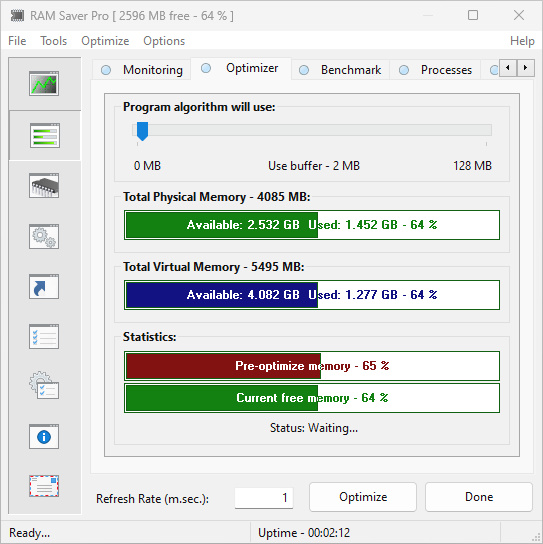Click the 'Status: Waiting...' text
The image size is (543, 544).
coord(314,428)
